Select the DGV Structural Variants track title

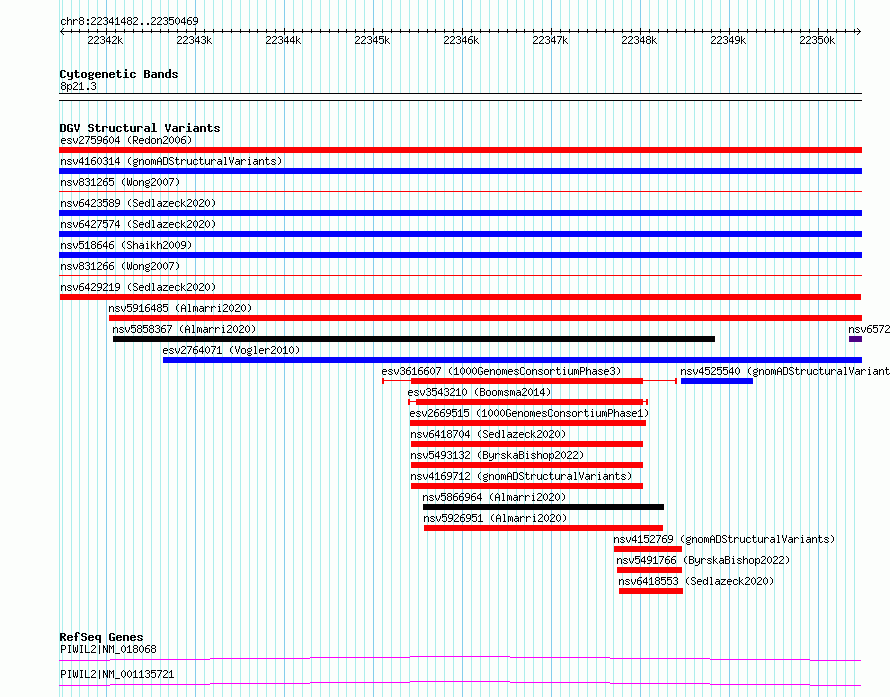[140, 128]
